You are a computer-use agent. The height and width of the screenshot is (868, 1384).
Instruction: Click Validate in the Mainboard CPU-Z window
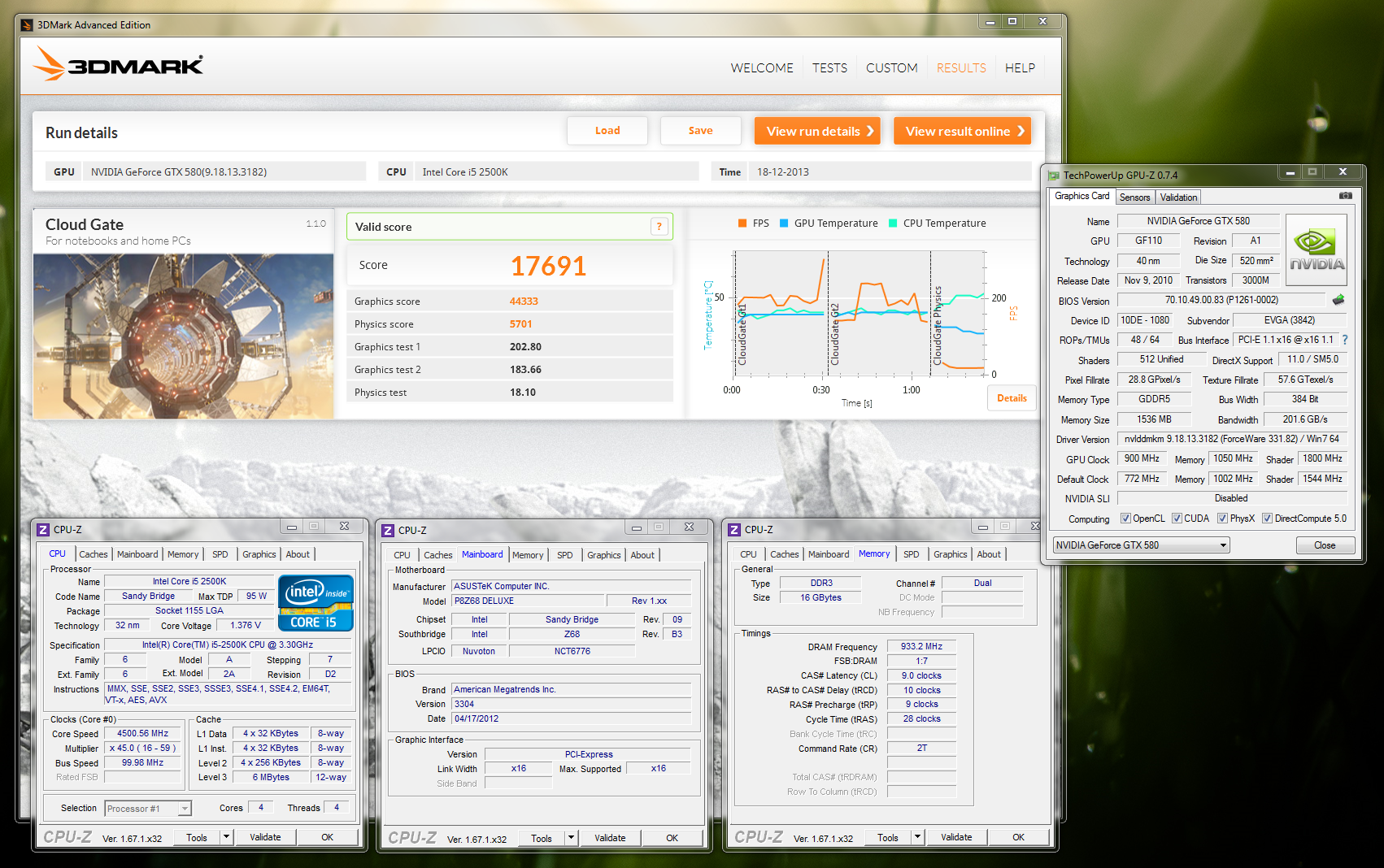tap(610, 838)
